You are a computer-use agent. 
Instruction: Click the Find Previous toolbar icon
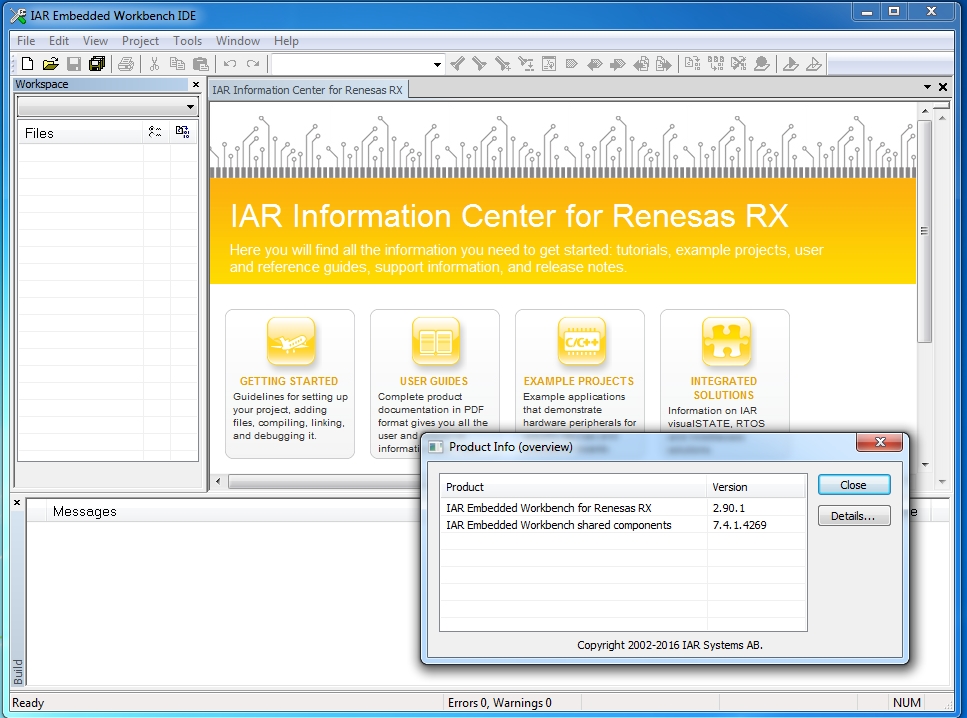(x=457, y=64)
